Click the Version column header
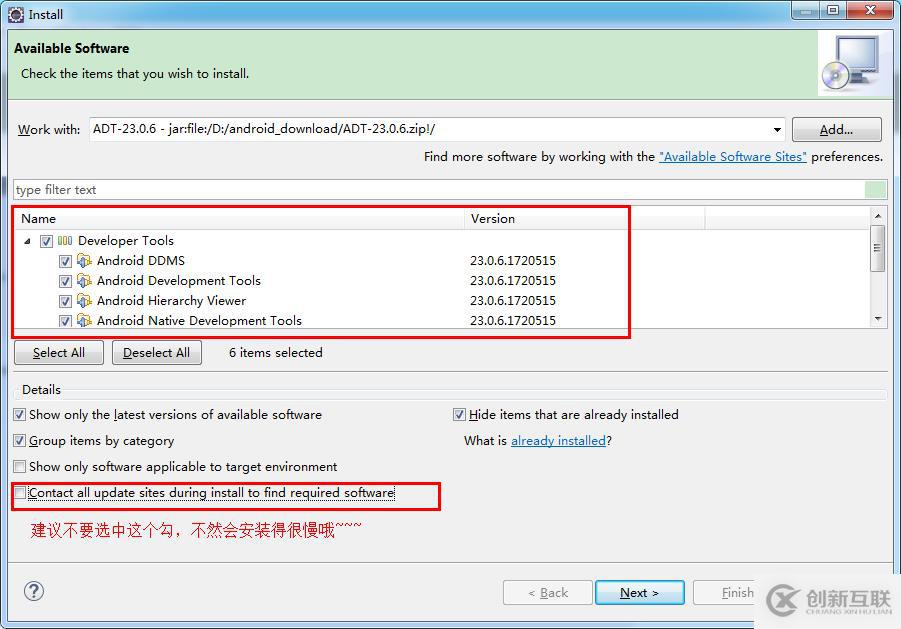Screen dimensions: 901x629 pyautogui.click(x=584, y=219)
